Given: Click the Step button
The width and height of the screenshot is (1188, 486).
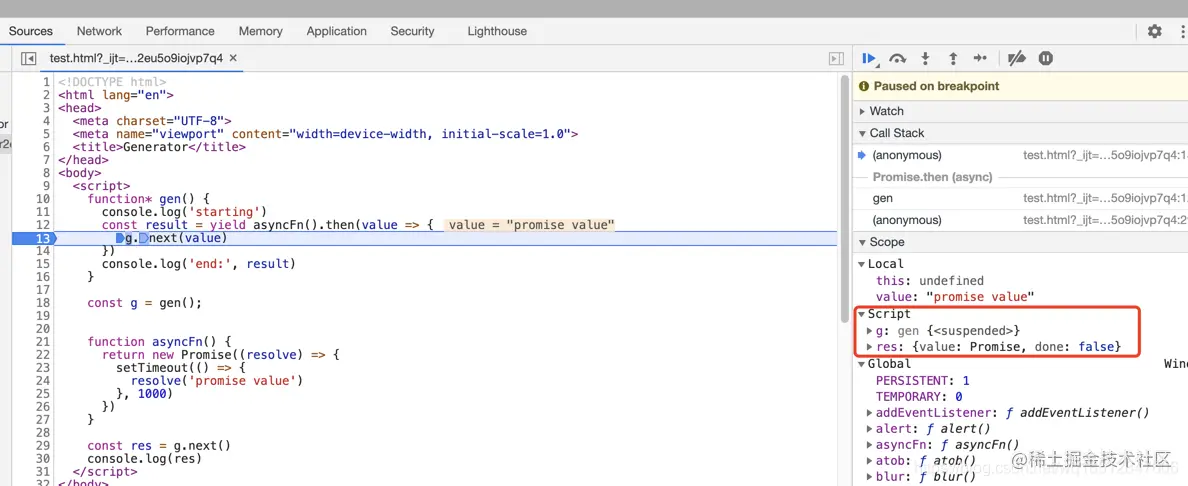Looking at the screenshot, I should tap(980, 58).
